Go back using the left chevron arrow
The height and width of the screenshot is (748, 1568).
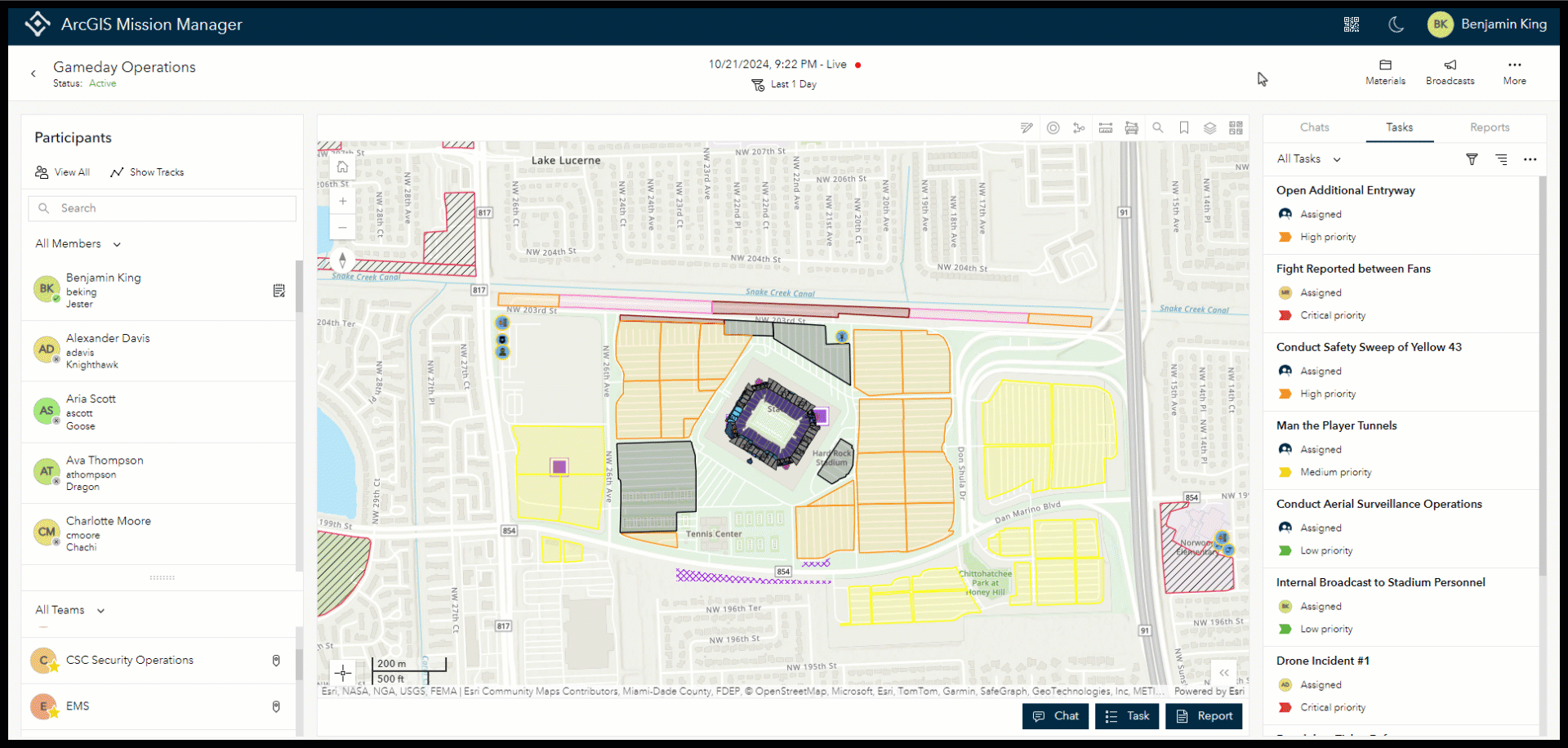[x=33, y=73]
